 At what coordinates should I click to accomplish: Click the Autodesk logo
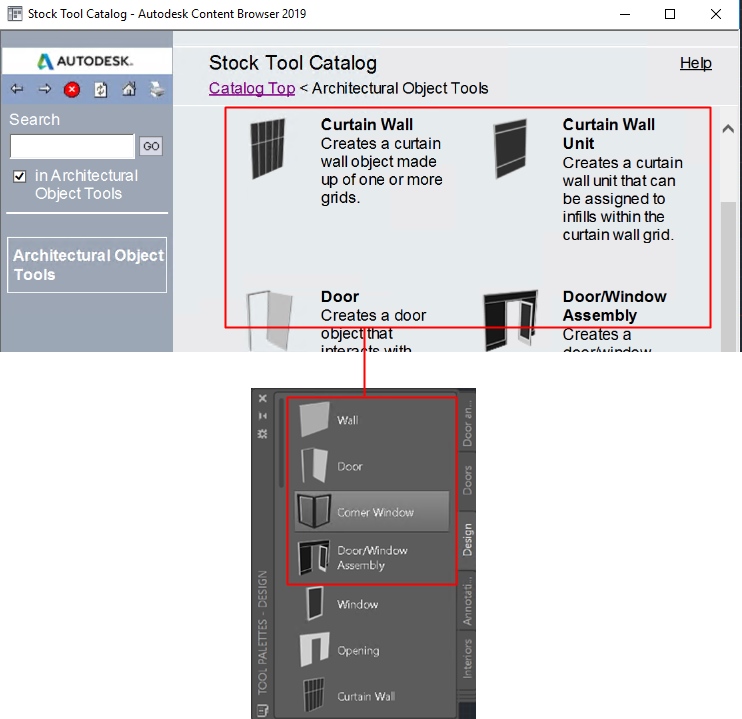tap(86, 61)
